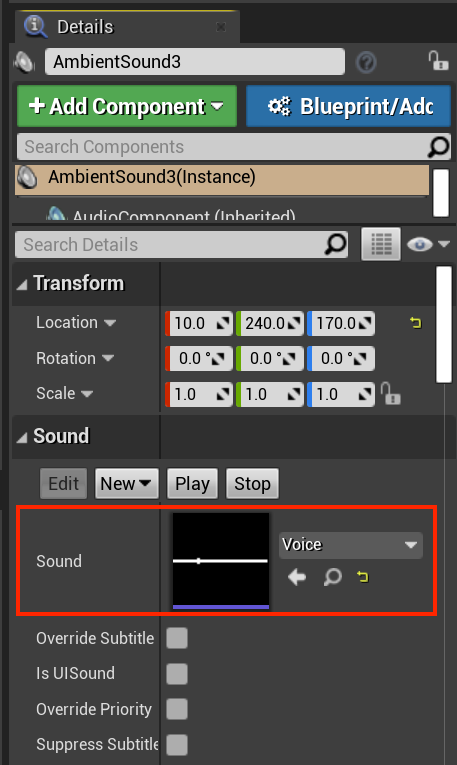Reset the Sound asset to default

point(362,577)
